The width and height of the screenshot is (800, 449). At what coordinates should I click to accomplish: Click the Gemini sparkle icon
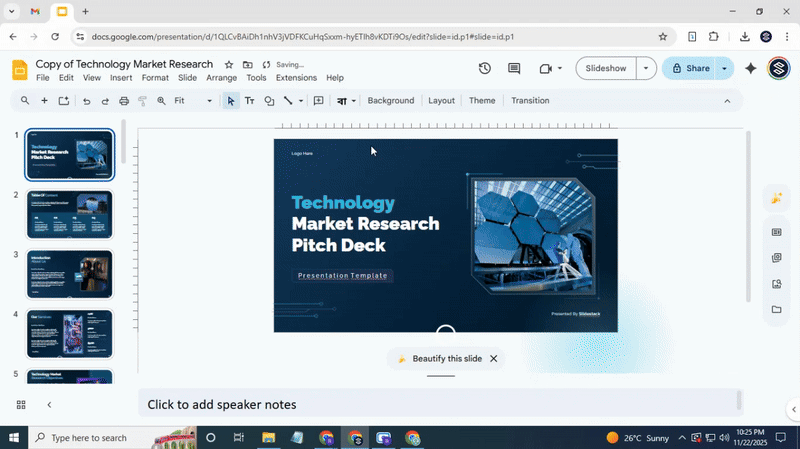(x=751, y=69)
